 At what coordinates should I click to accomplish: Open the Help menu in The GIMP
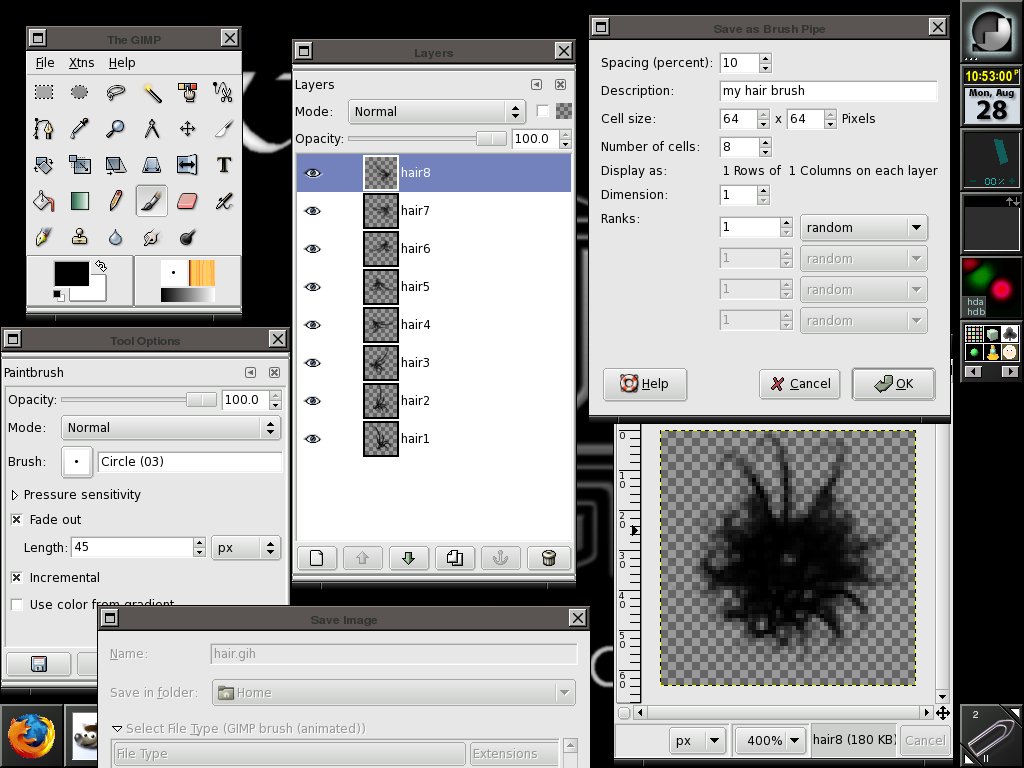[122, 63]
